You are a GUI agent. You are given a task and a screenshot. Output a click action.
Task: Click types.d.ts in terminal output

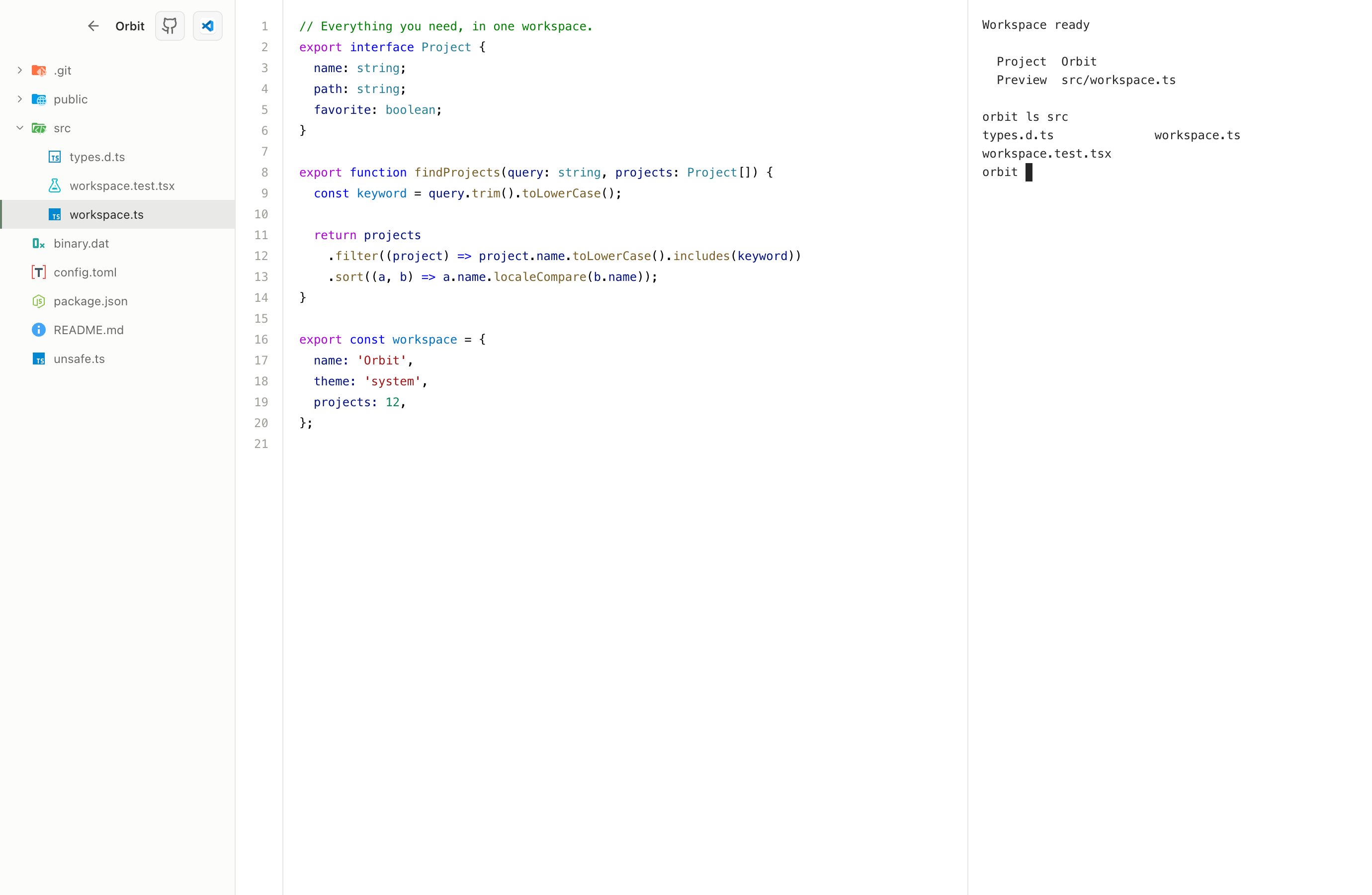click(1018, 136)
